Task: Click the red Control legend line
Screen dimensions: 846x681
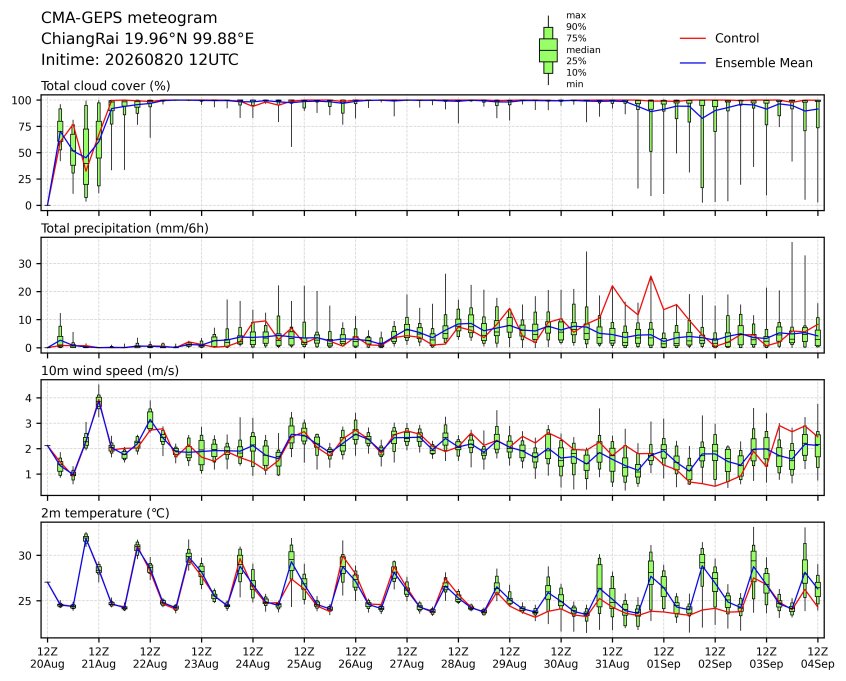Action: coord(693,38)
